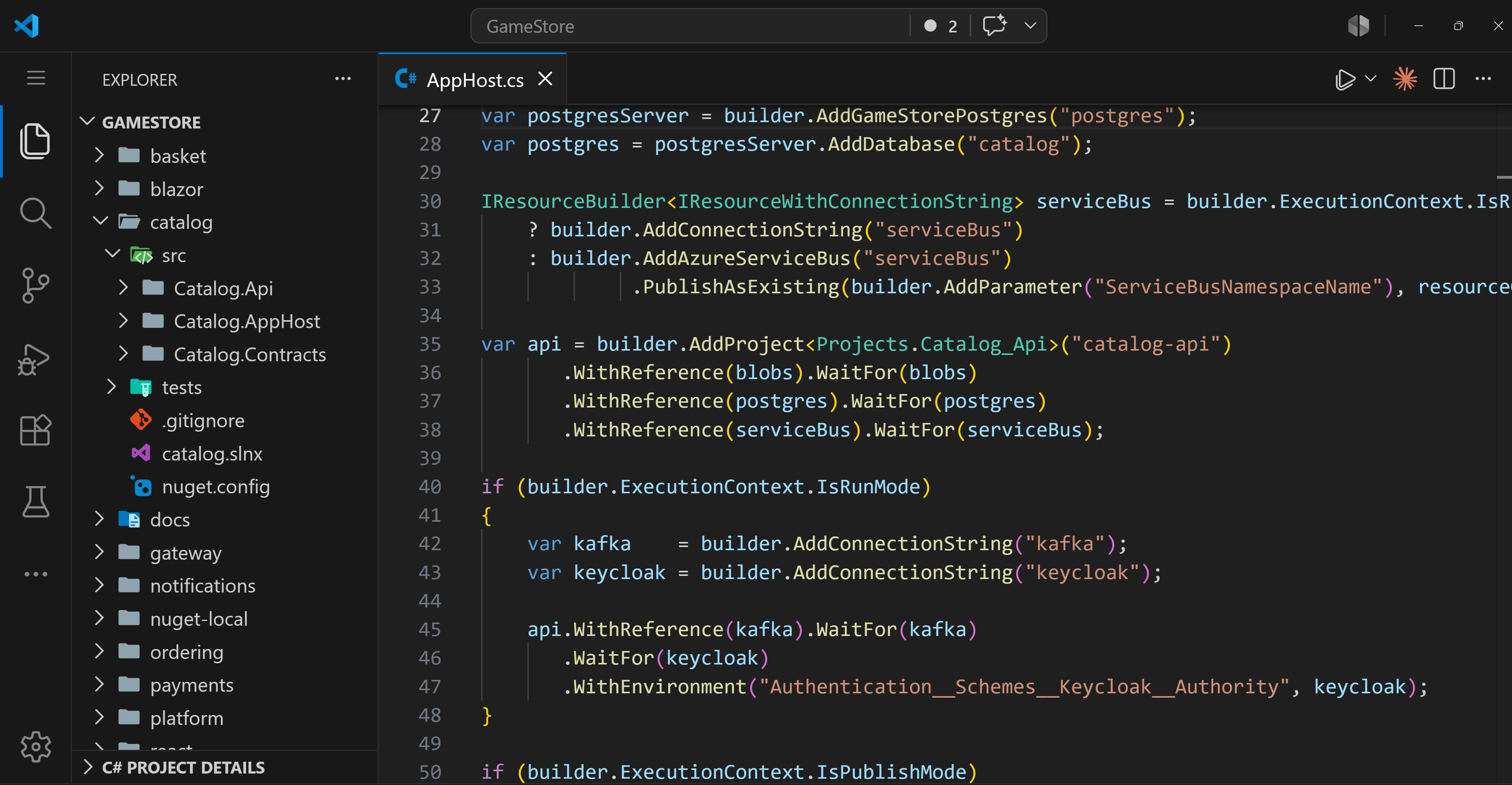
Task: Click the layout customize icon in title bar
Action: tap(1358, 26)
